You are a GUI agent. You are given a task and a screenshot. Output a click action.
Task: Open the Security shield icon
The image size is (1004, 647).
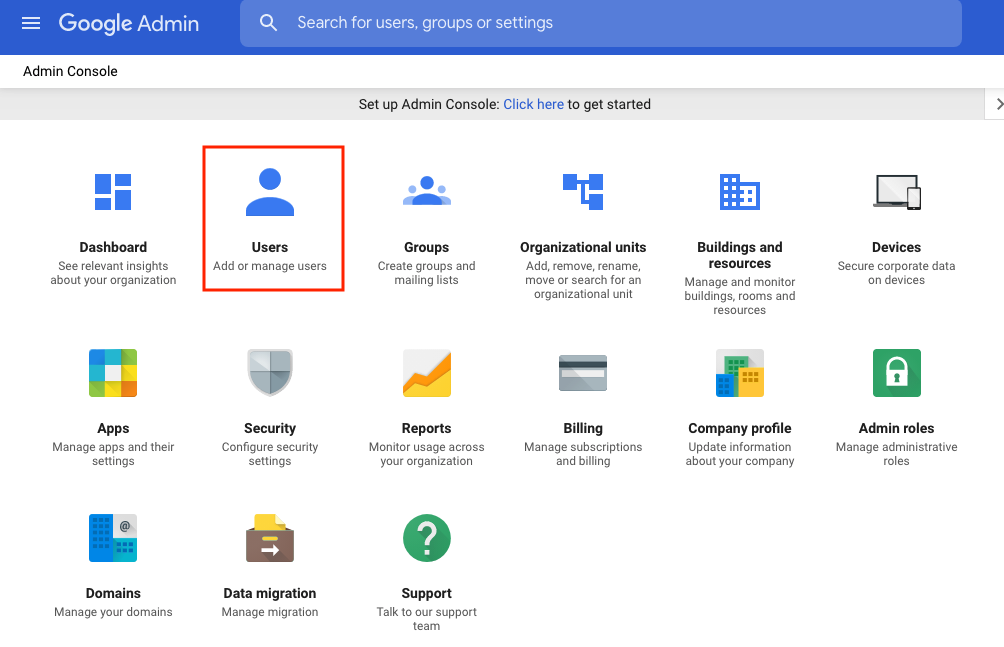(x=270, y=373)
